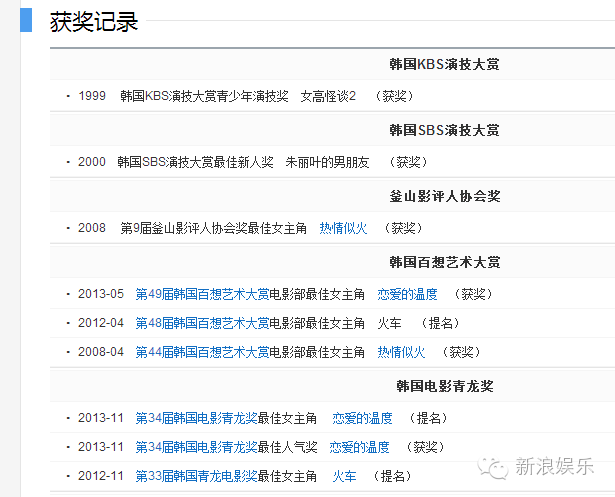
Task: Open 恋爱的温度 link in 青龙奖最佳女主角 row
Action: 362,418
